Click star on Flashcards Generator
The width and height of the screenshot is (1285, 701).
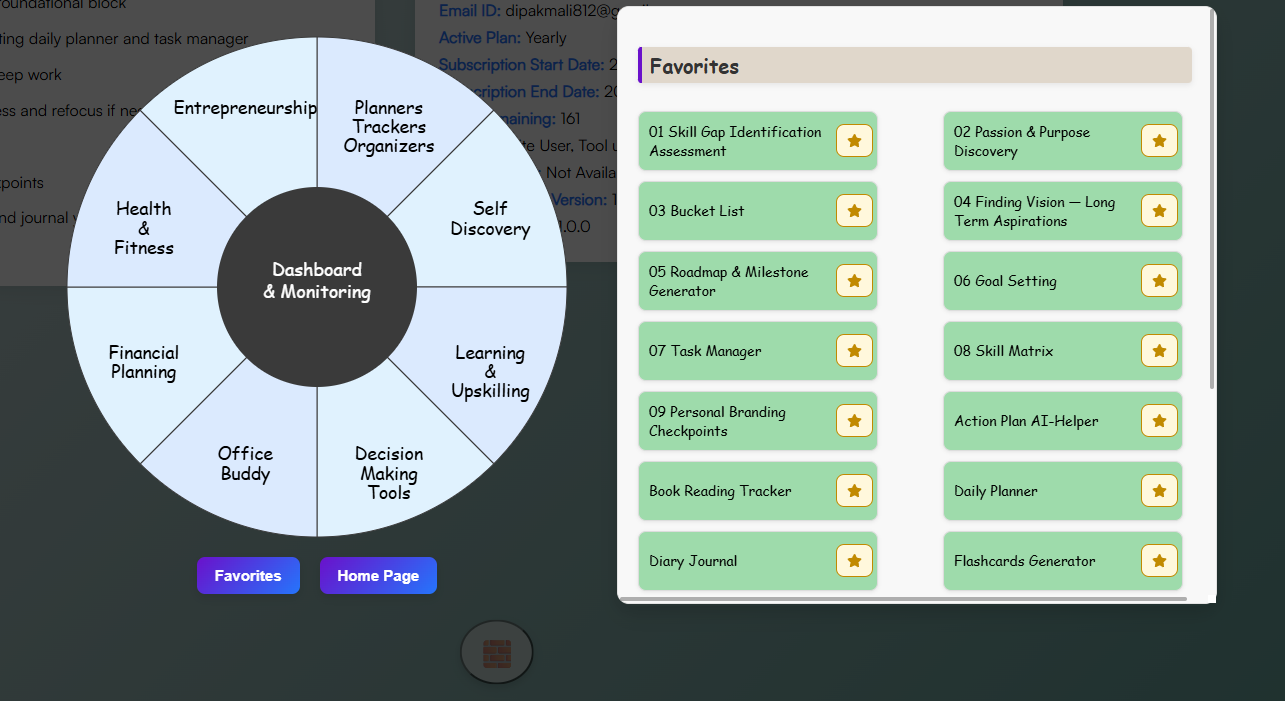[1159, 561]
